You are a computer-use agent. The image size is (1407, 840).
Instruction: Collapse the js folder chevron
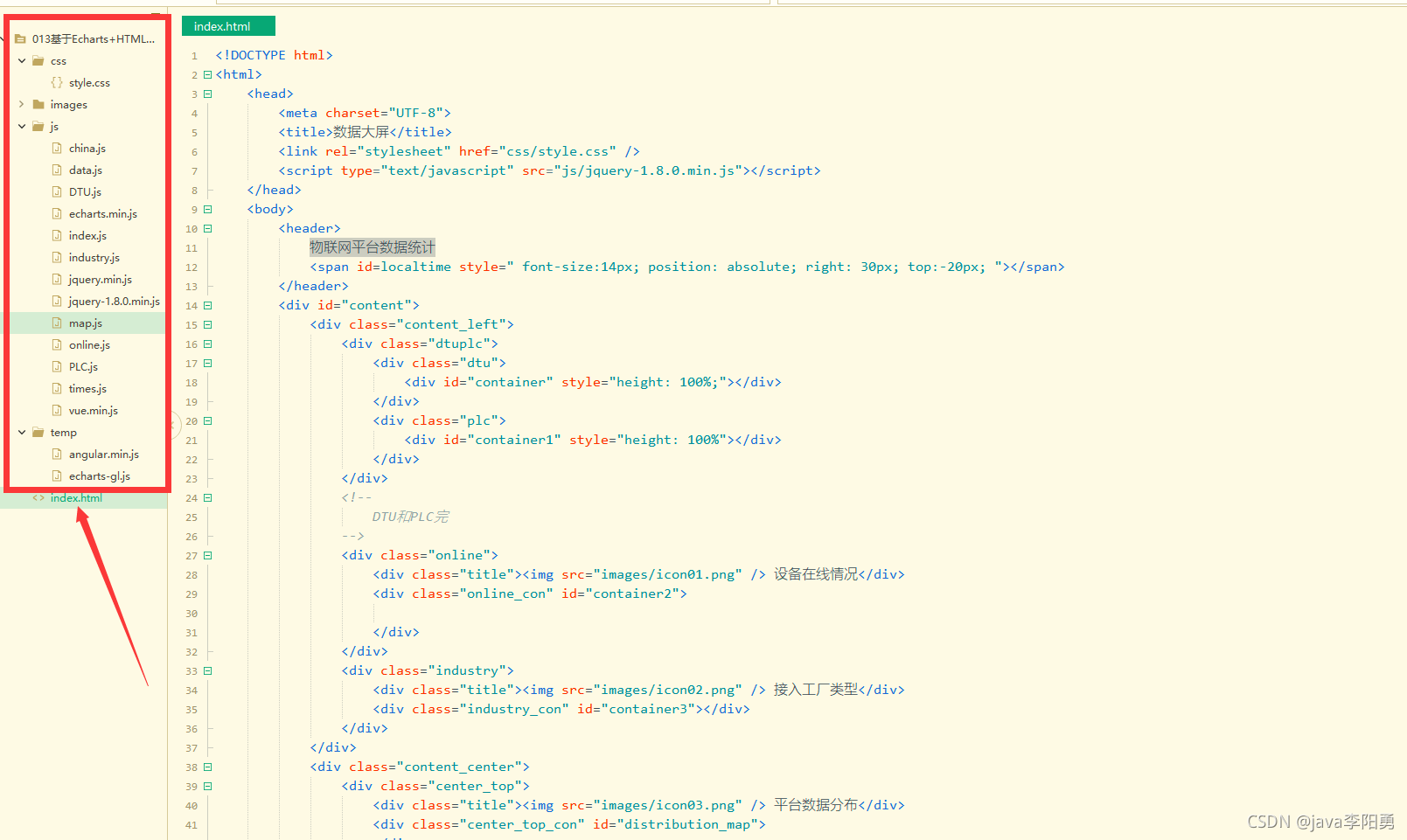tap(22, 127)
